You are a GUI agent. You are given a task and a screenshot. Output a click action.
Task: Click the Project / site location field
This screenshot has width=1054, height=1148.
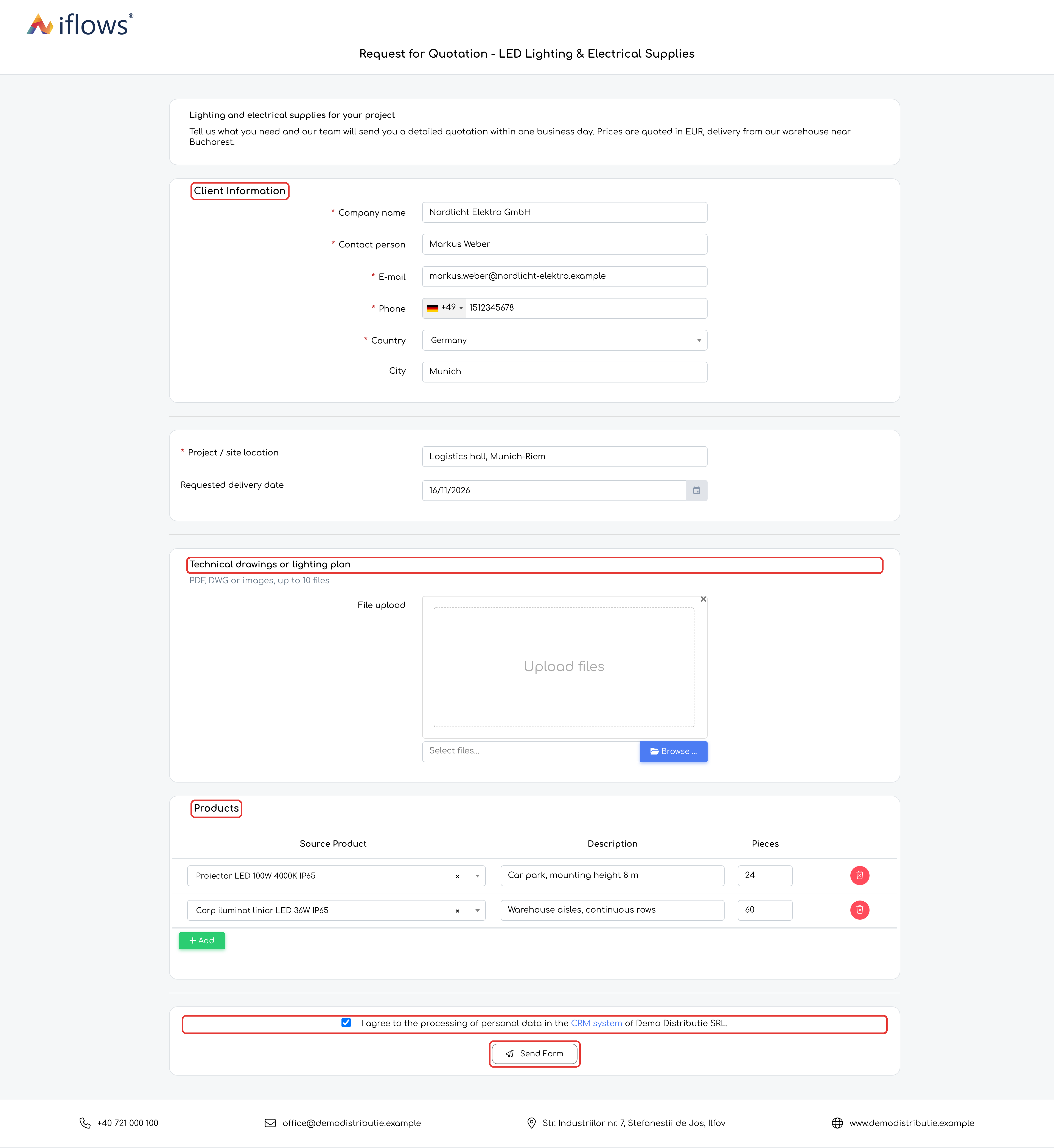click(565, 457)
